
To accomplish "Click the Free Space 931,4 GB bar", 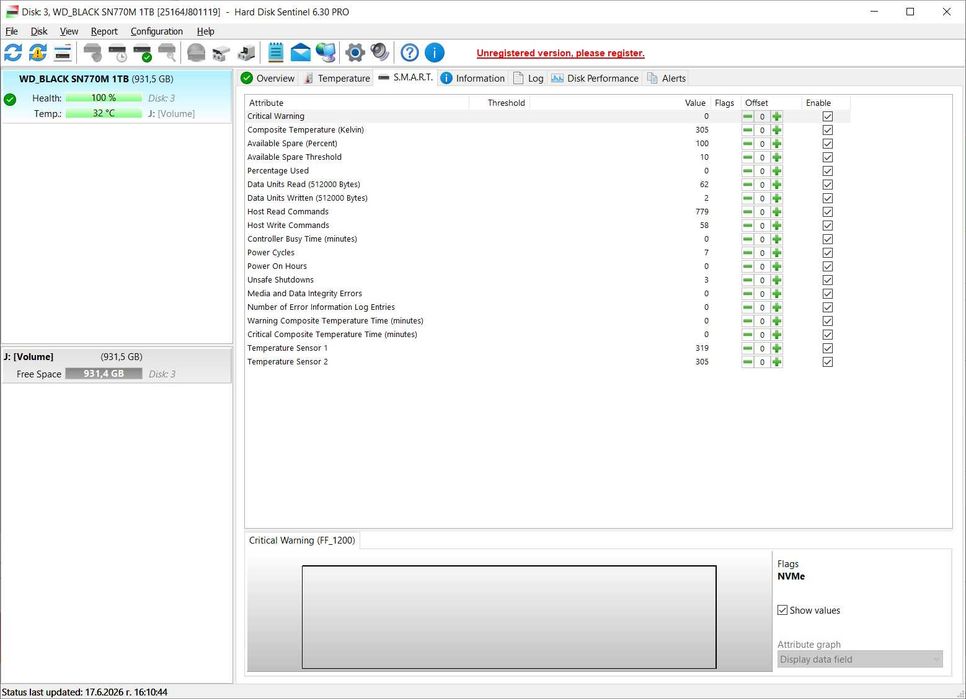I will pyautogui.click(x=104, y=374).
